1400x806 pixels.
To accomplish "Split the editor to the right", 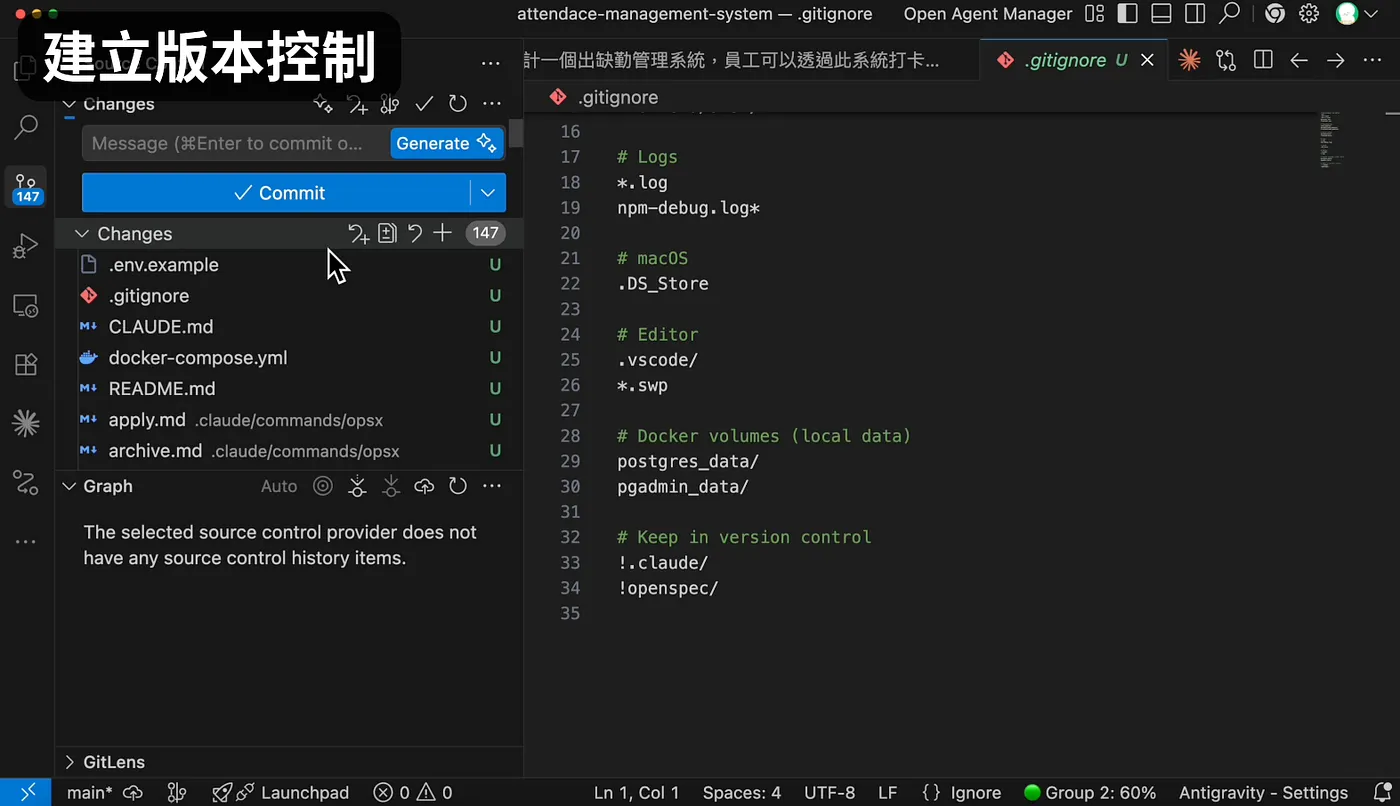I will pos(1263,60).
